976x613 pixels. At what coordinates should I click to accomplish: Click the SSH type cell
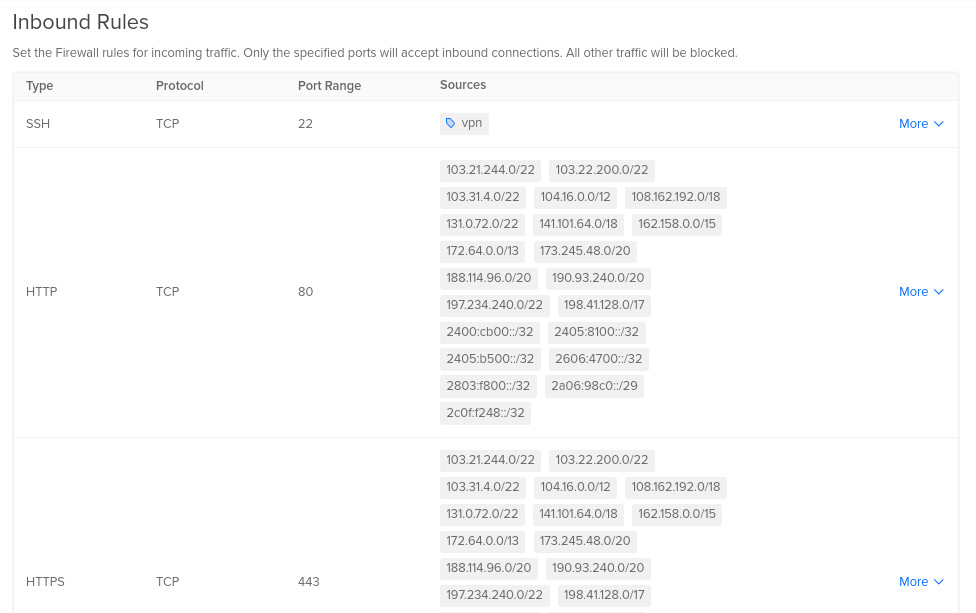pos(38,124)
